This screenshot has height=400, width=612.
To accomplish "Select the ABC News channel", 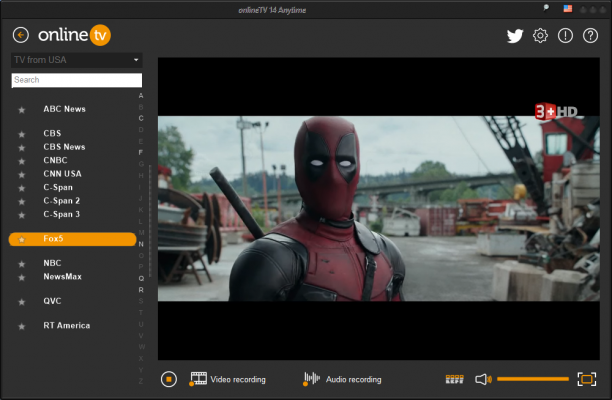I will click(64, 109).
